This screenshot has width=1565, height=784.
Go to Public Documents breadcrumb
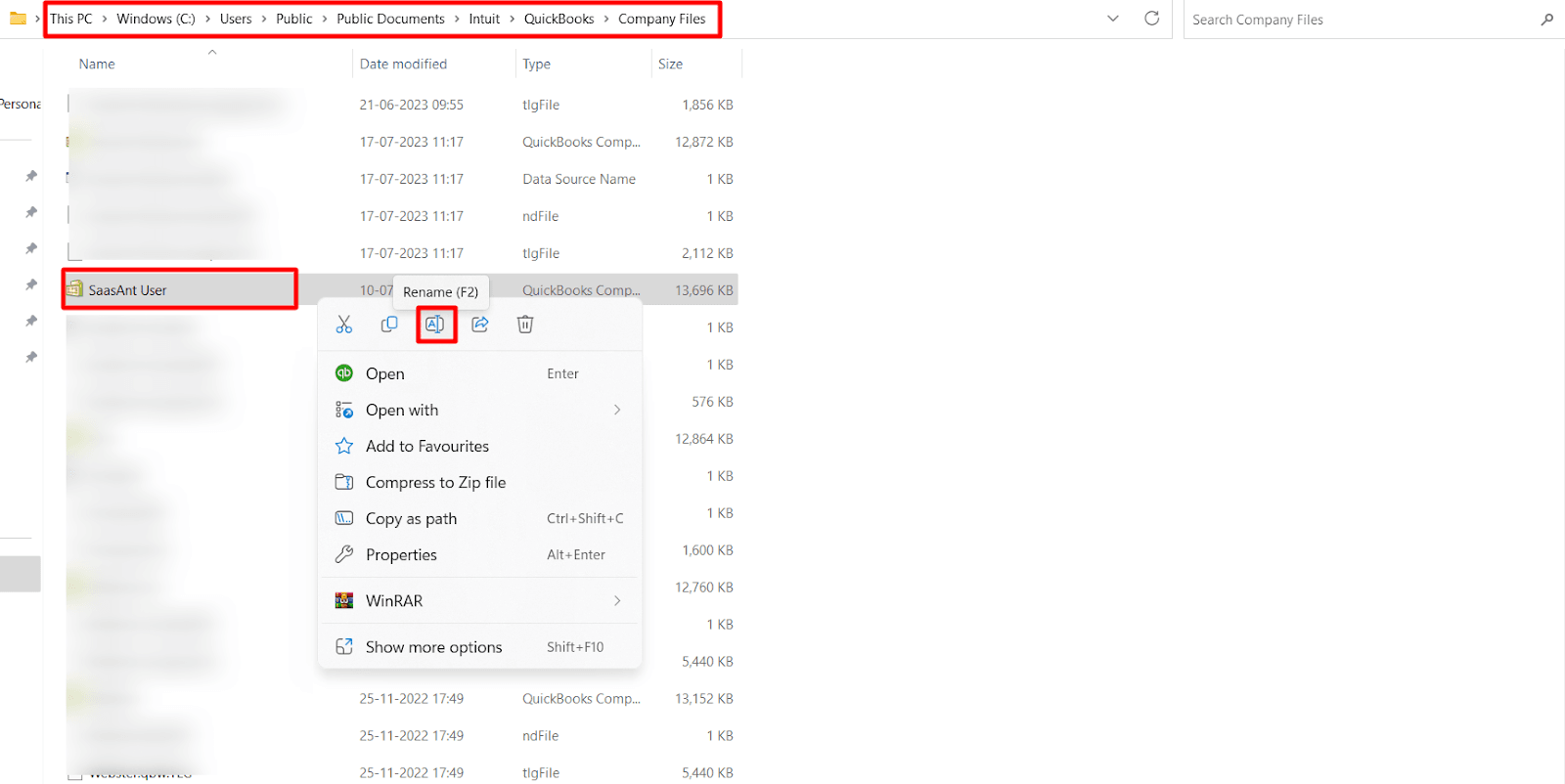390,19
